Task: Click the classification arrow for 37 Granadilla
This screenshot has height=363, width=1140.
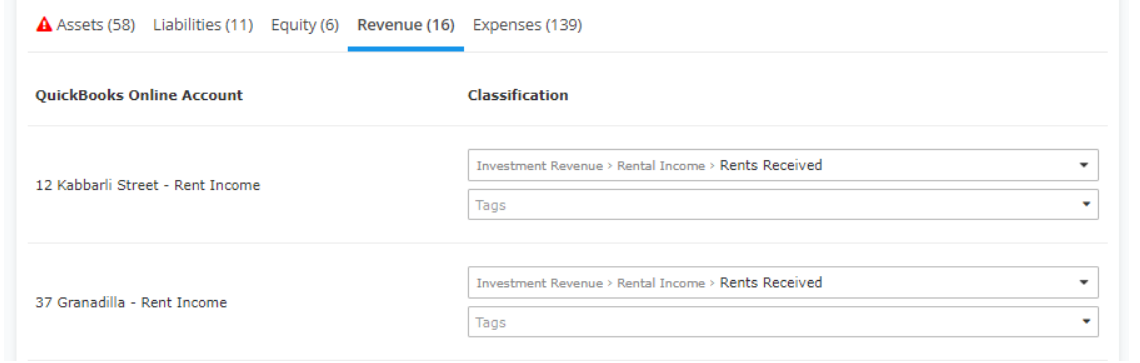Action: [x=1084, y=282]
